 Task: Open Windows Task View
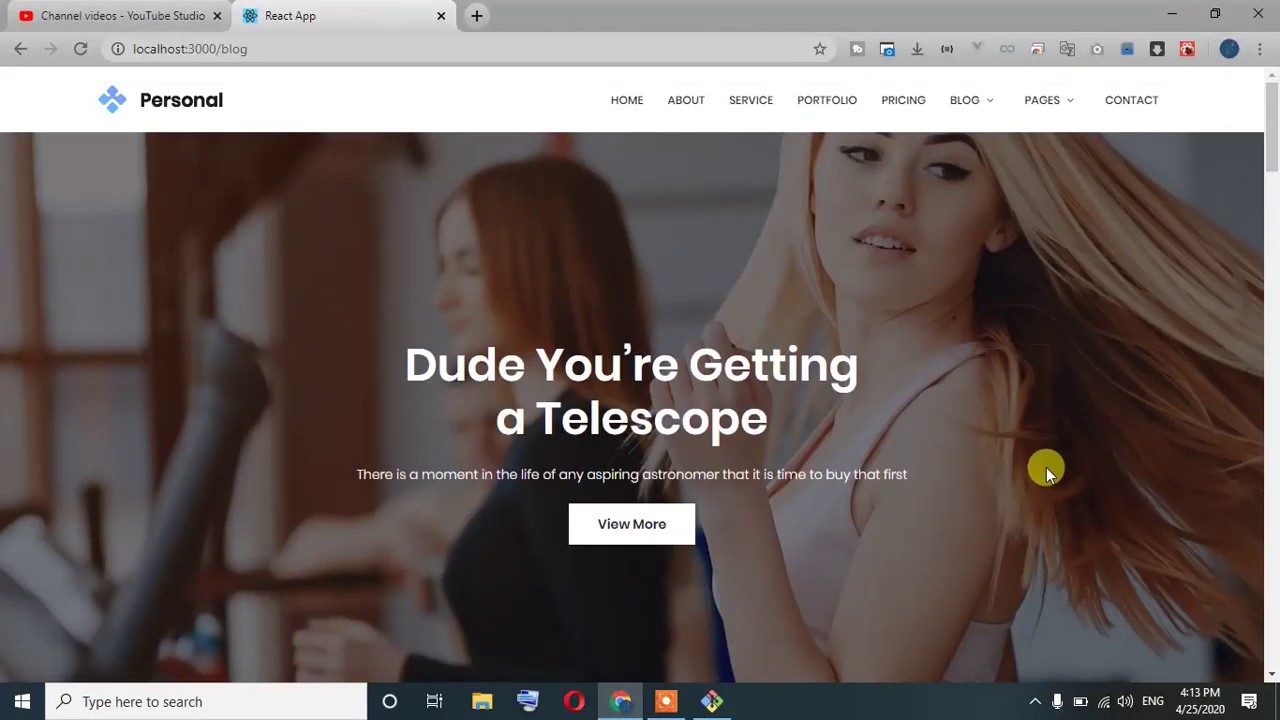[x=435, y=702]
